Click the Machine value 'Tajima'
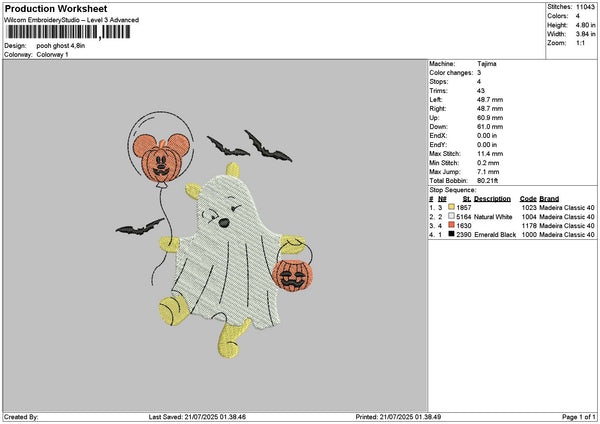This screenshot has height=424, width=600. [x=487, y=64]
